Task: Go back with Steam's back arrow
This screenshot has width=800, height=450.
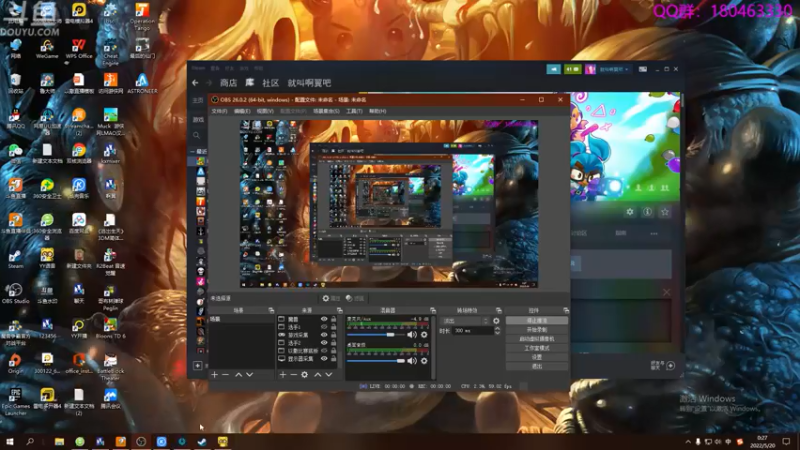Action: 195,83
